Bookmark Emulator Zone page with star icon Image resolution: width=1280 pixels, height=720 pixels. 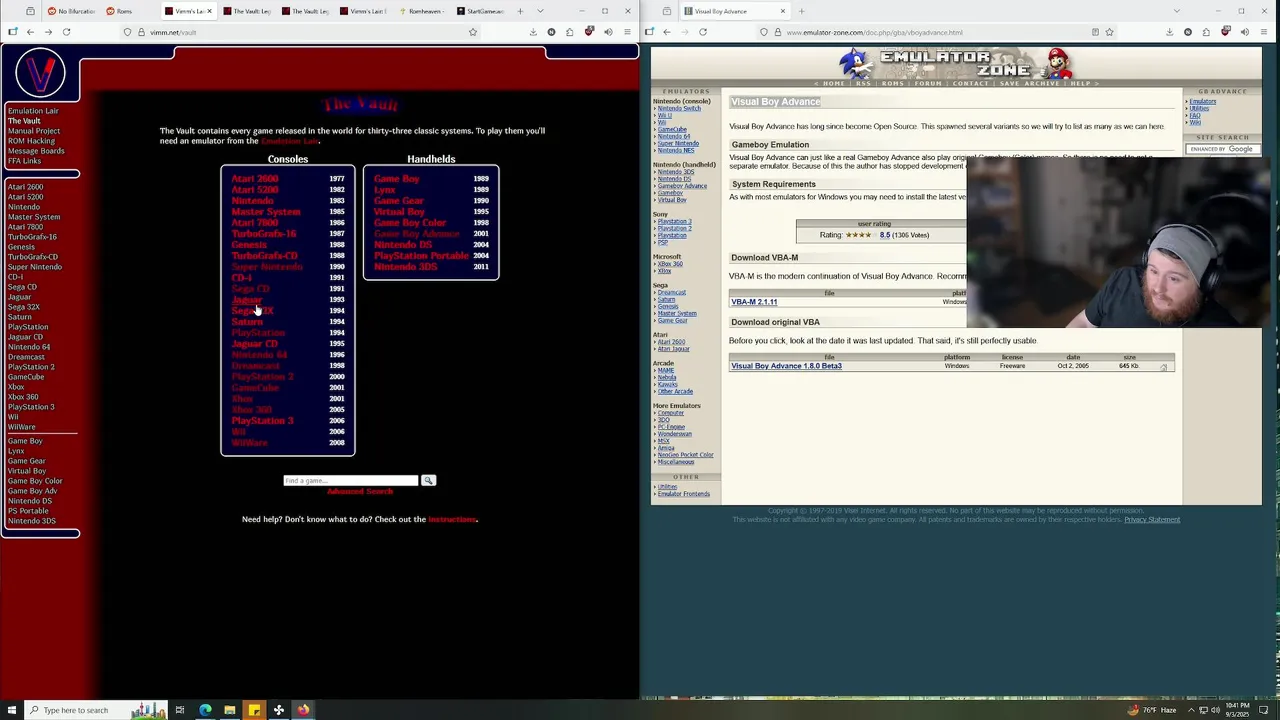(1109, 32)
